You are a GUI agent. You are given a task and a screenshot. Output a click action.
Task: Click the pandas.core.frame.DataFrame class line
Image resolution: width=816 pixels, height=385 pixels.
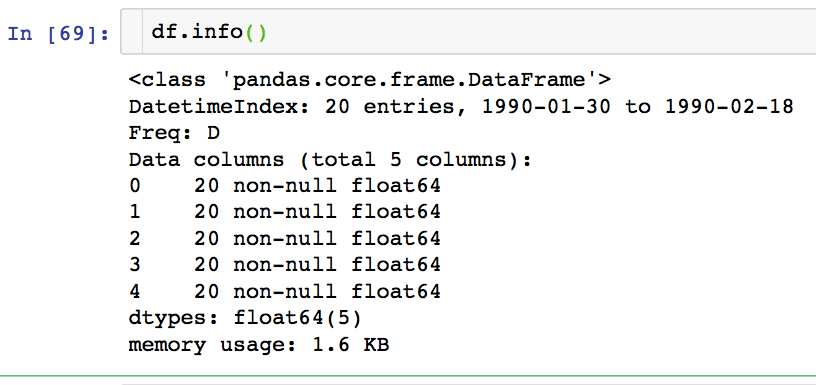tap(369, 80)
